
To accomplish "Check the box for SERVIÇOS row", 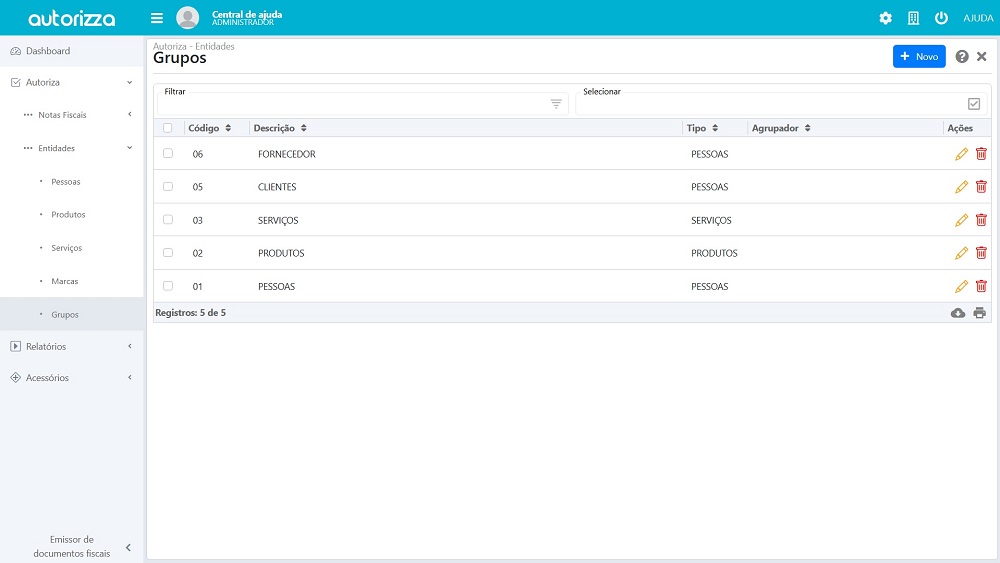I will pos(168,220).
